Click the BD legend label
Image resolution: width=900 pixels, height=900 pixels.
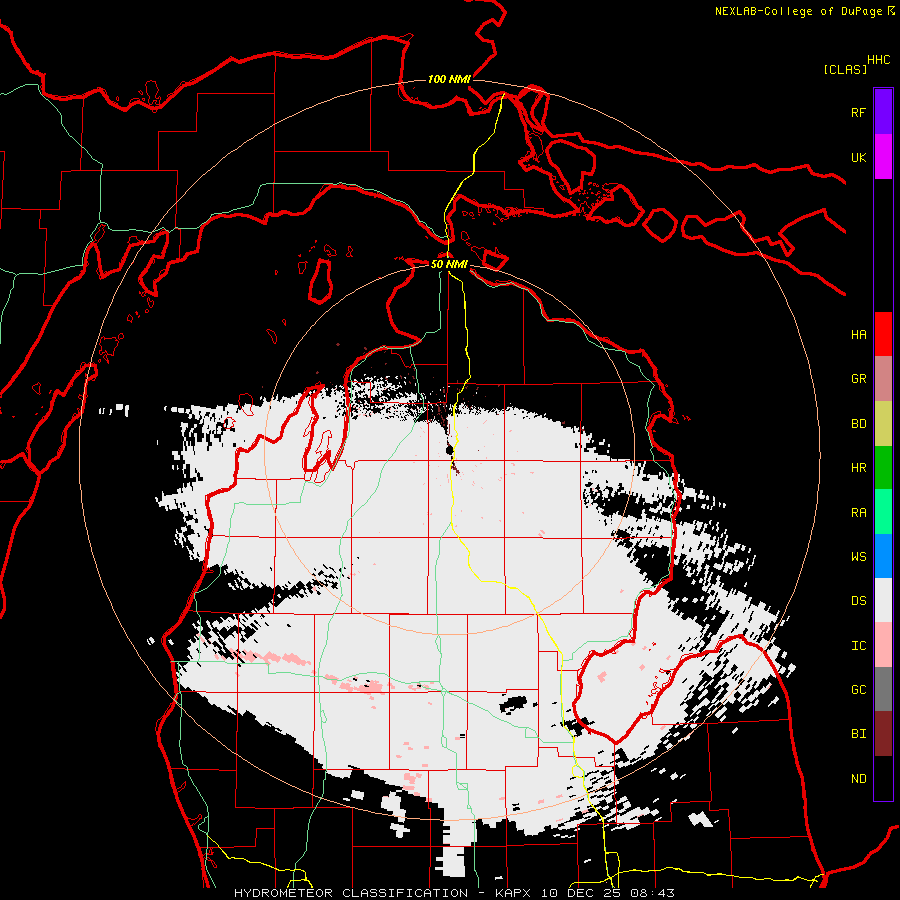858,424
